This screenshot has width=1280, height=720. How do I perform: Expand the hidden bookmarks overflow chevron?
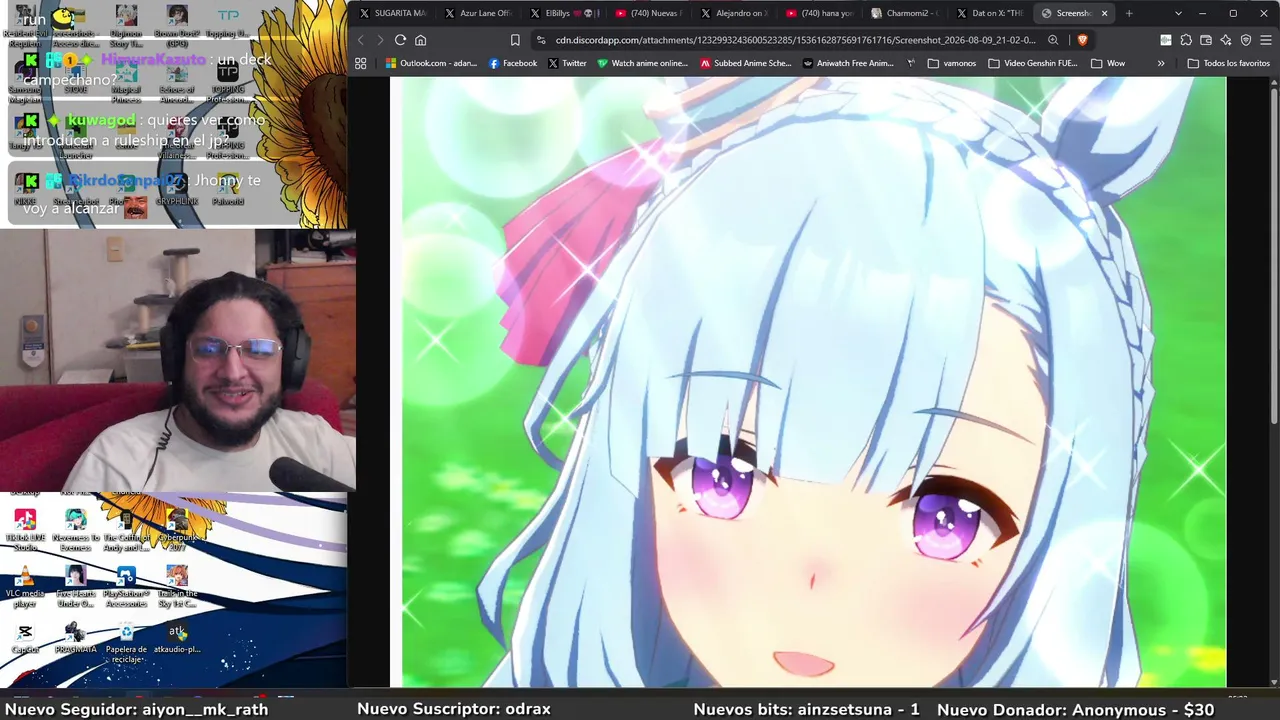click(x=1161, y=63)
